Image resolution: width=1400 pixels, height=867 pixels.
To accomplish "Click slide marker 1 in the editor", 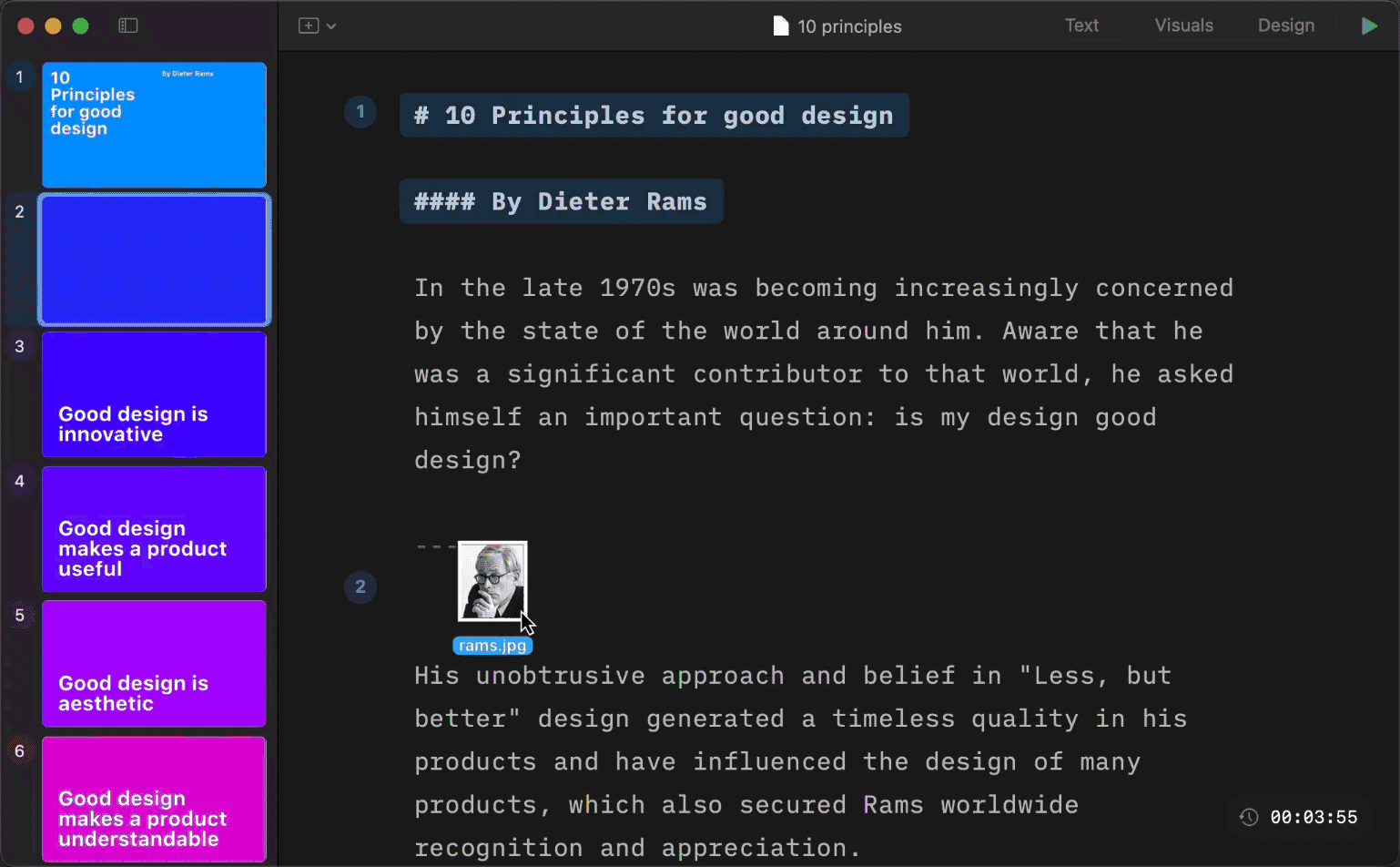I will coord(360,112).
